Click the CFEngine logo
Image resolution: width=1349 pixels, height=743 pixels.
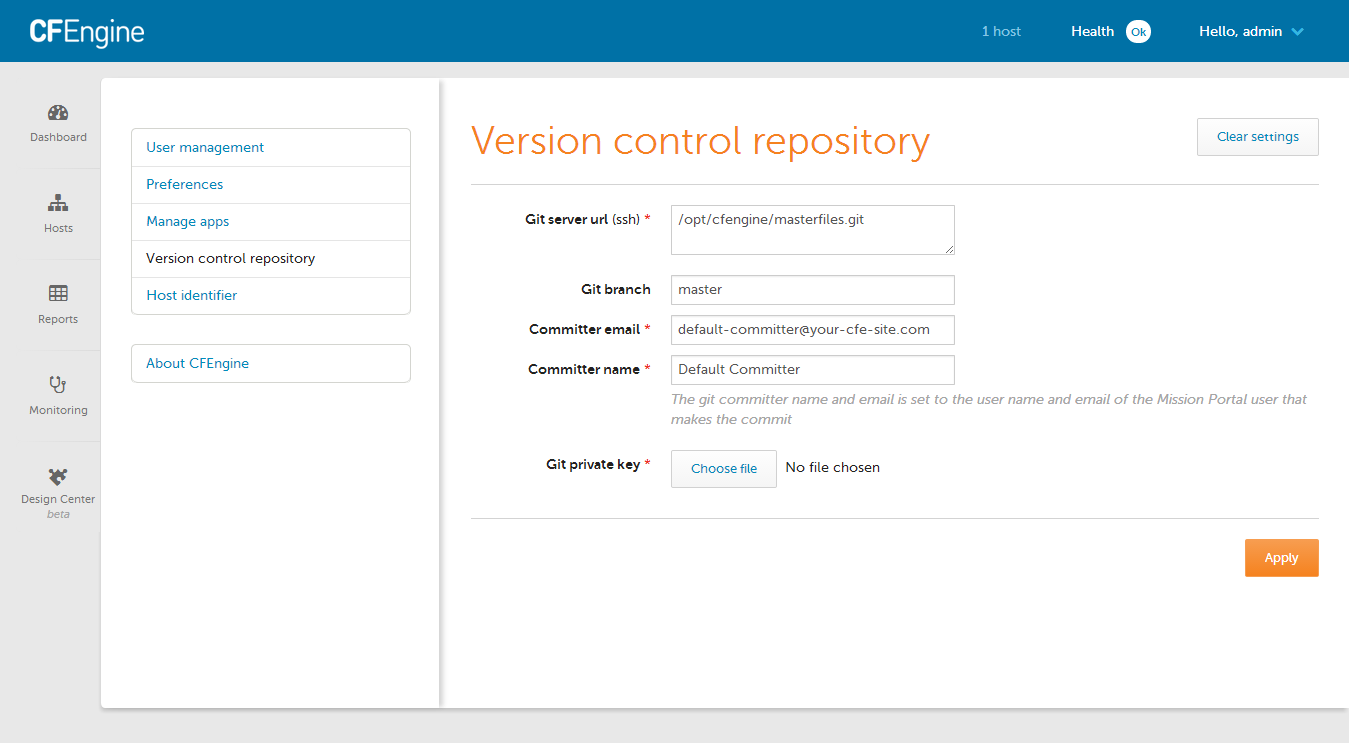87,32
